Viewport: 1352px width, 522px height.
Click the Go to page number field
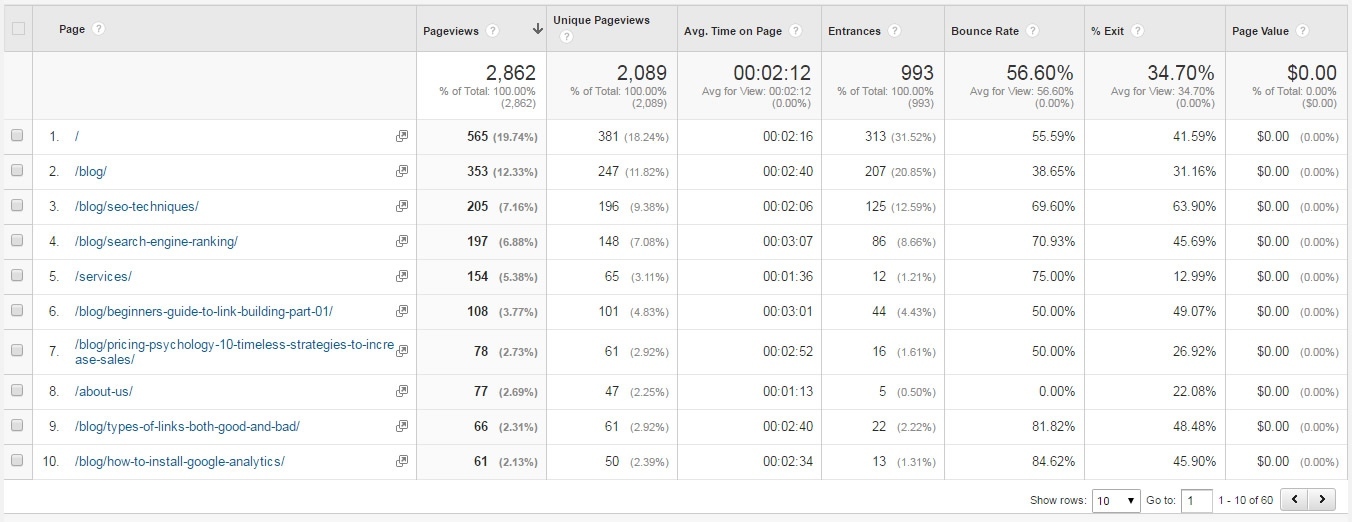(x=1196, y=500)
